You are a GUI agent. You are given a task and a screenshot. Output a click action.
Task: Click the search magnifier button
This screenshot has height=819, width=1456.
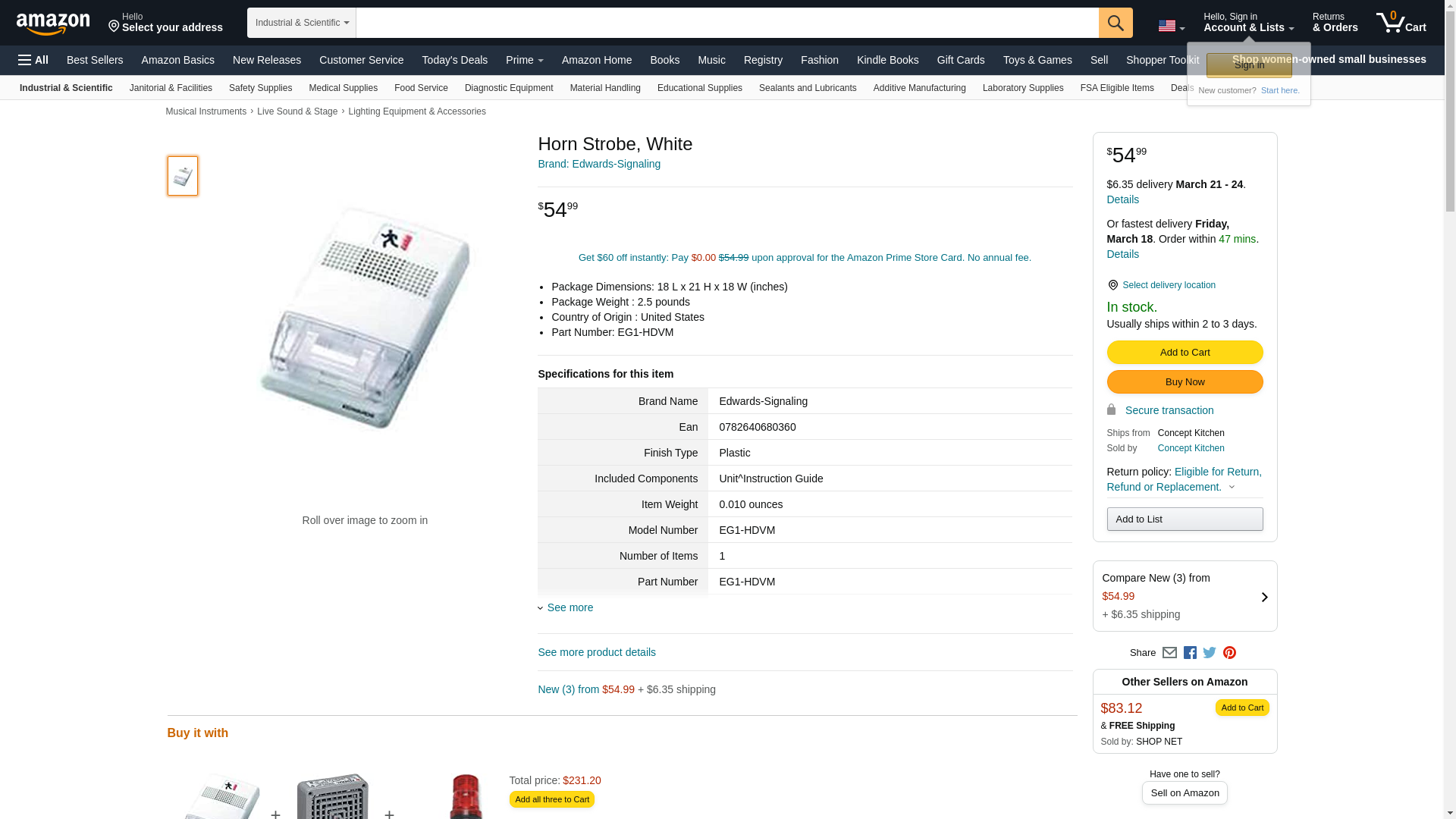point(1116,23)
